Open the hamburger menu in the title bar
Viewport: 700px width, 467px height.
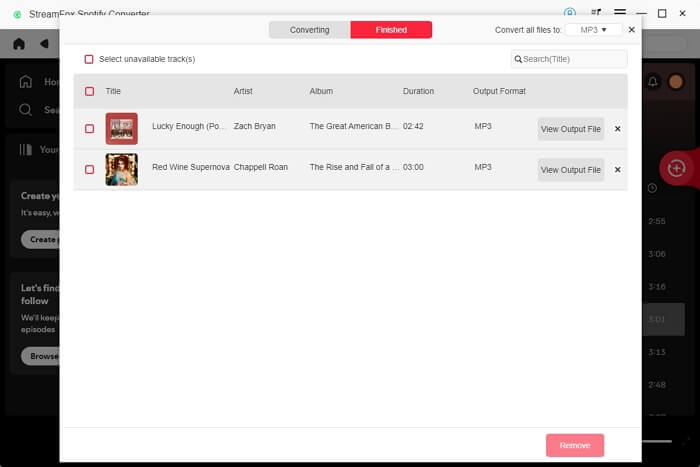pyautogui.click(x=620, y=12)
